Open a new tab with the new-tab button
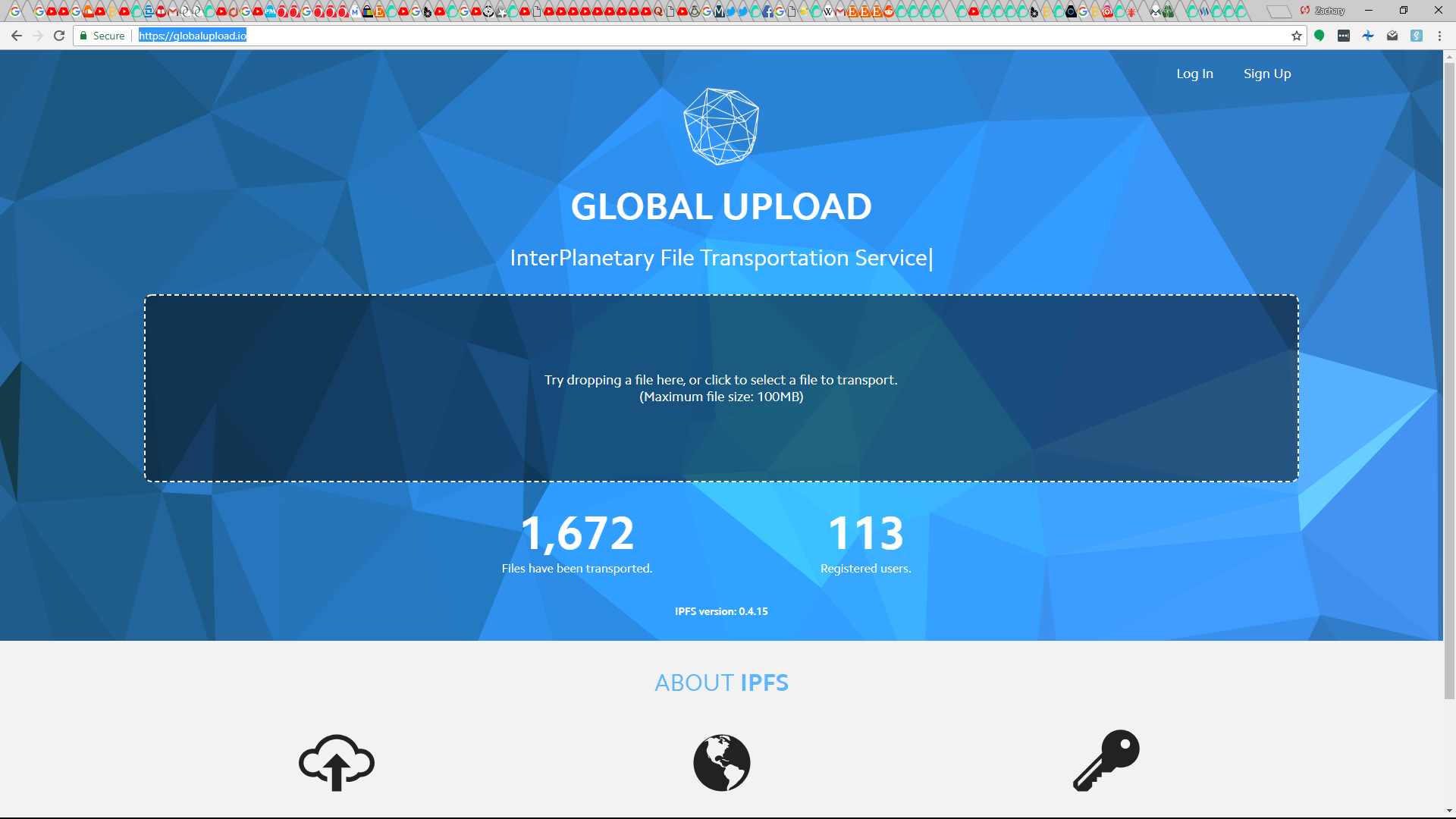The width and height of the screenshot is (1456, 819). click(x=1279, y=11)
